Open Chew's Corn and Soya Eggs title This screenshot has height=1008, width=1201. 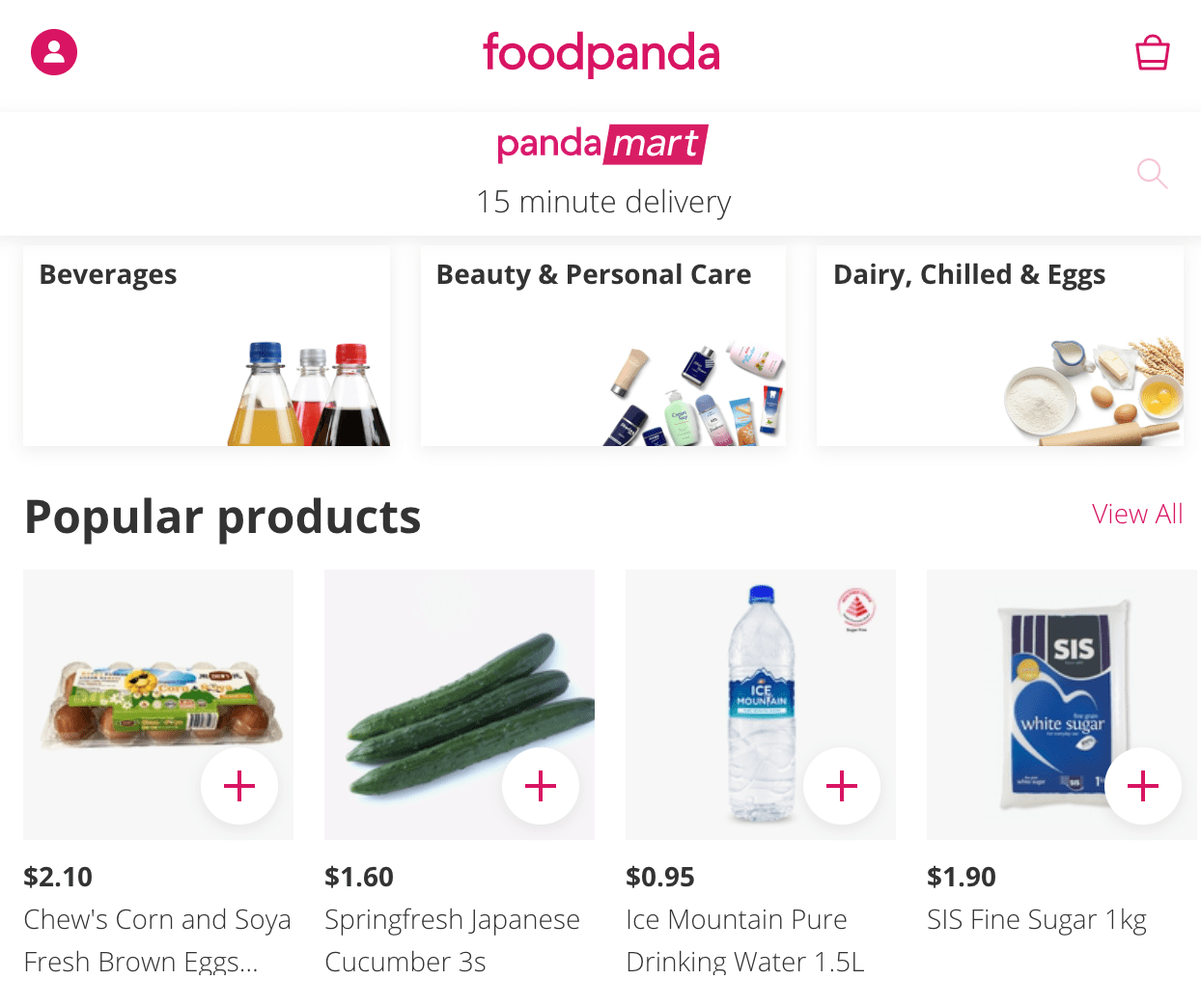[x=157, y=939]
